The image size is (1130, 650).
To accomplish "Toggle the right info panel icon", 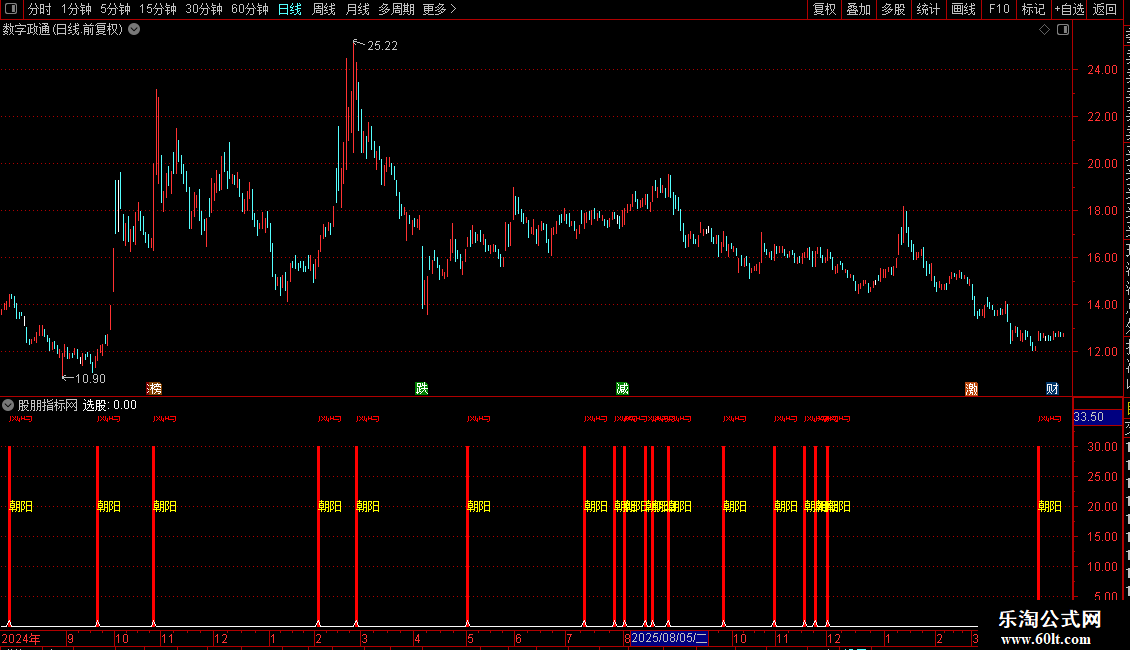I will (x=1063, y=30).
